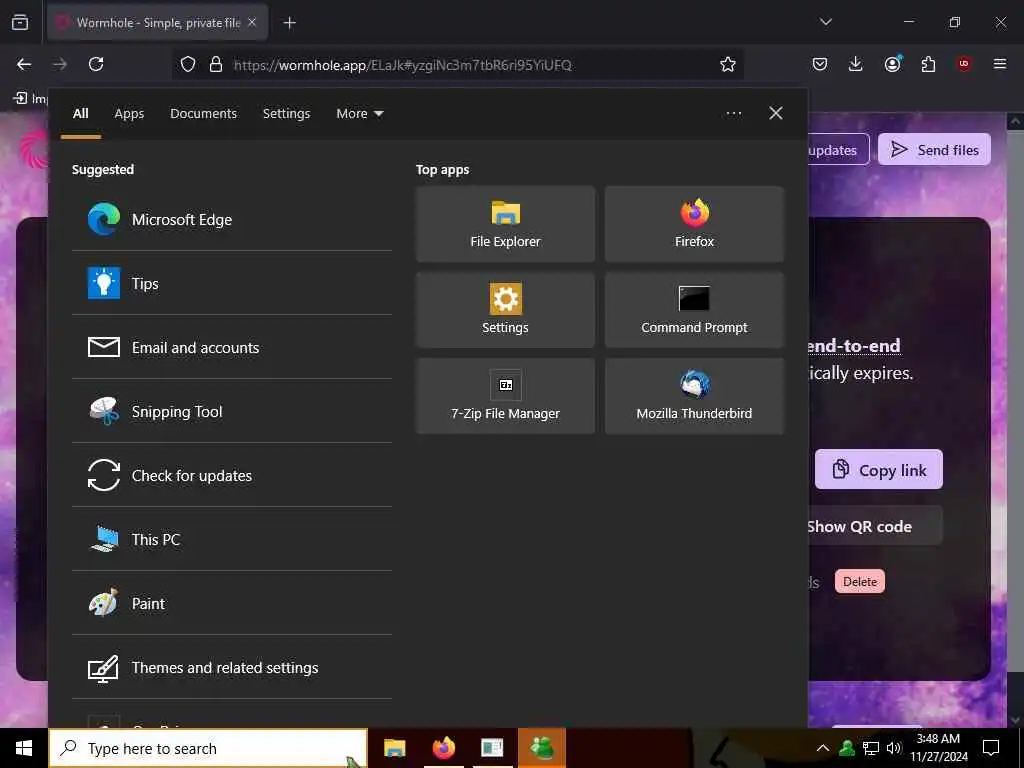
Task: Show hidden system tray icons
Action: (x=823, y=748)
